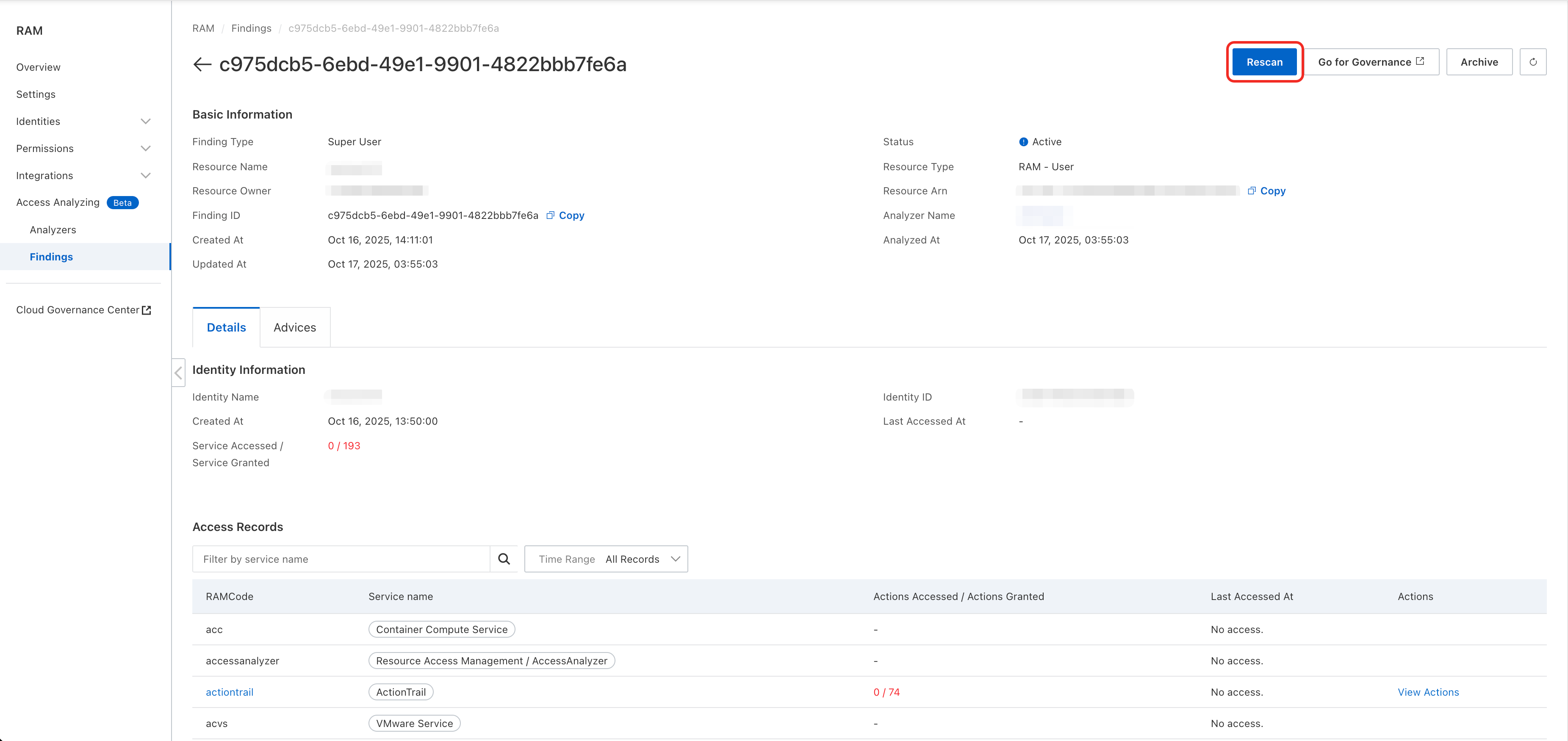Copy the Finding ID using its copy icon
The image size is (1568, 741).
(x=550, y=216)
